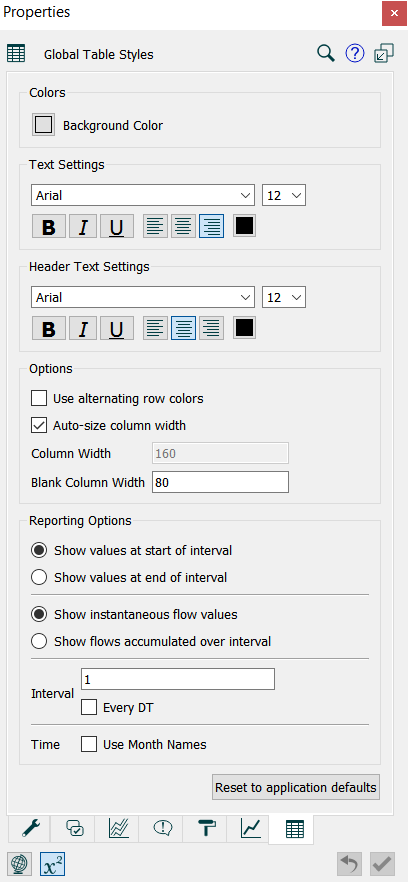Open the Text Settings font dropdown
408x882 pixels.
143,195
